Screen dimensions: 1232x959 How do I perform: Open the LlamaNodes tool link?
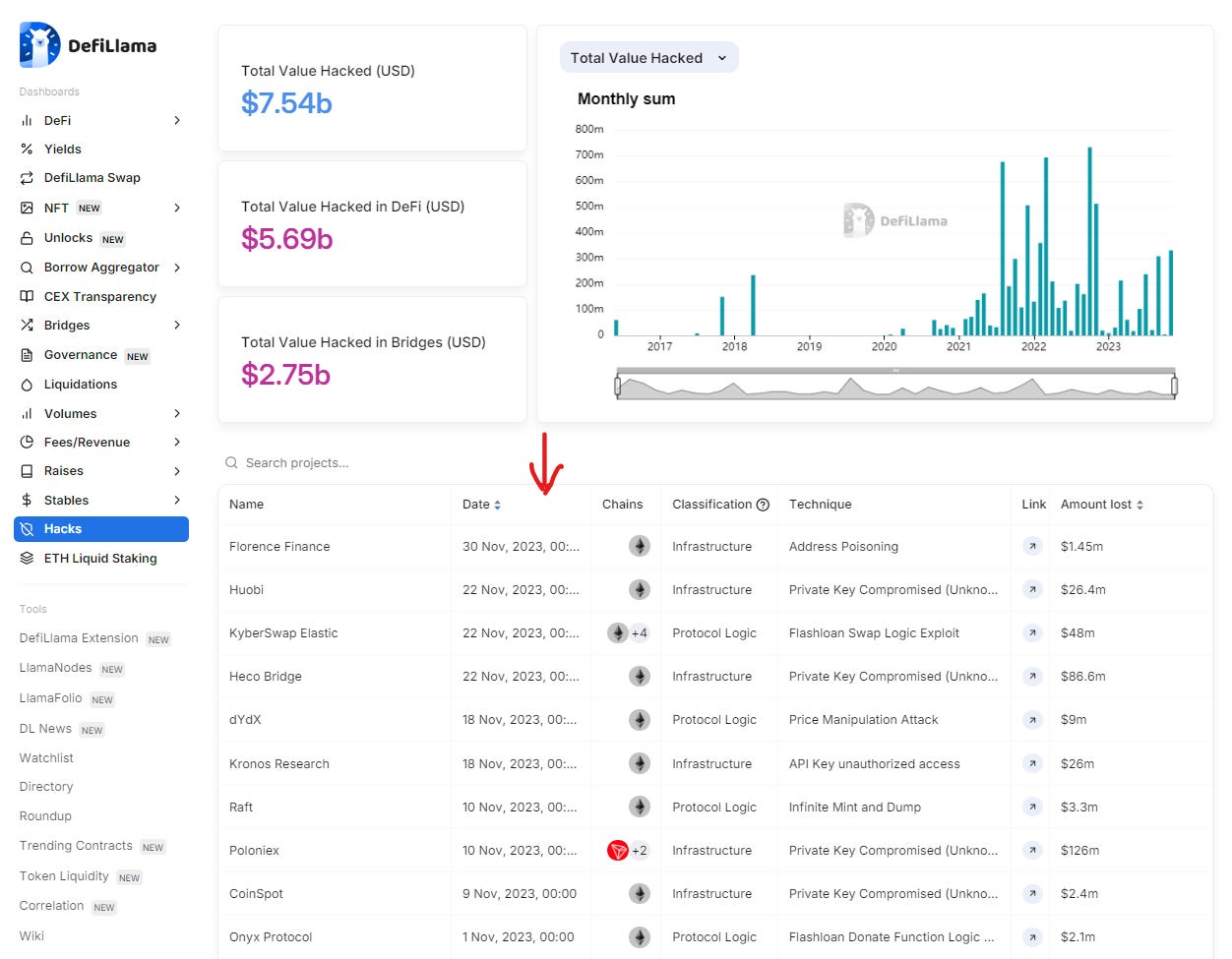click(x=55, y=668)
